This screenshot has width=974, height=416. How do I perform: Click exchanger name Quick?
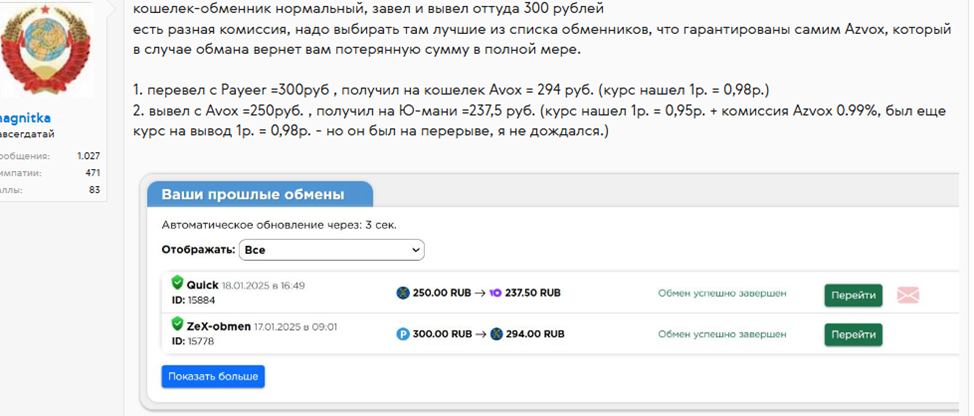[203, 285]
